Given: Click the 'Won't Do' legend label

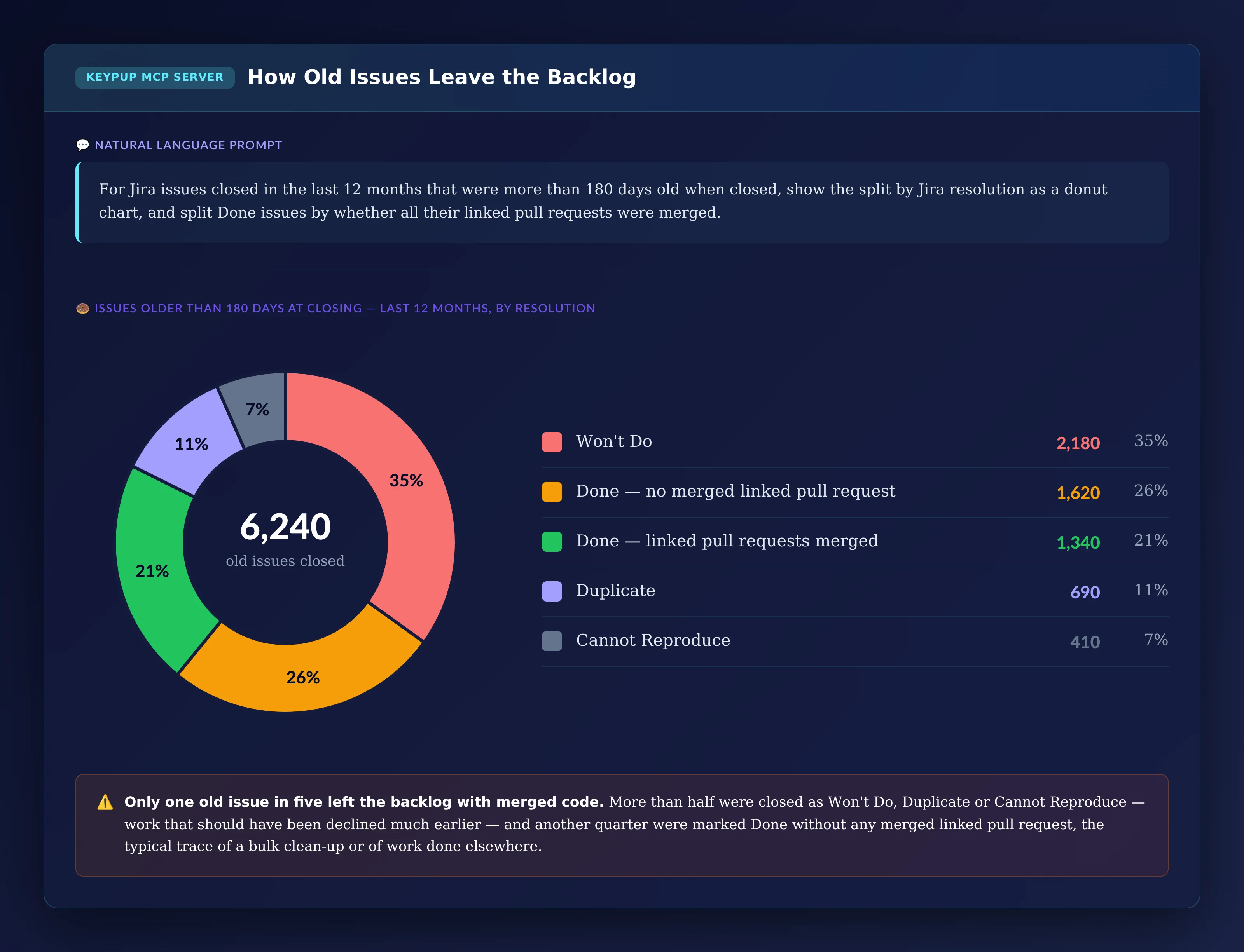Looking at the screenshot, I should click(614, 441).
